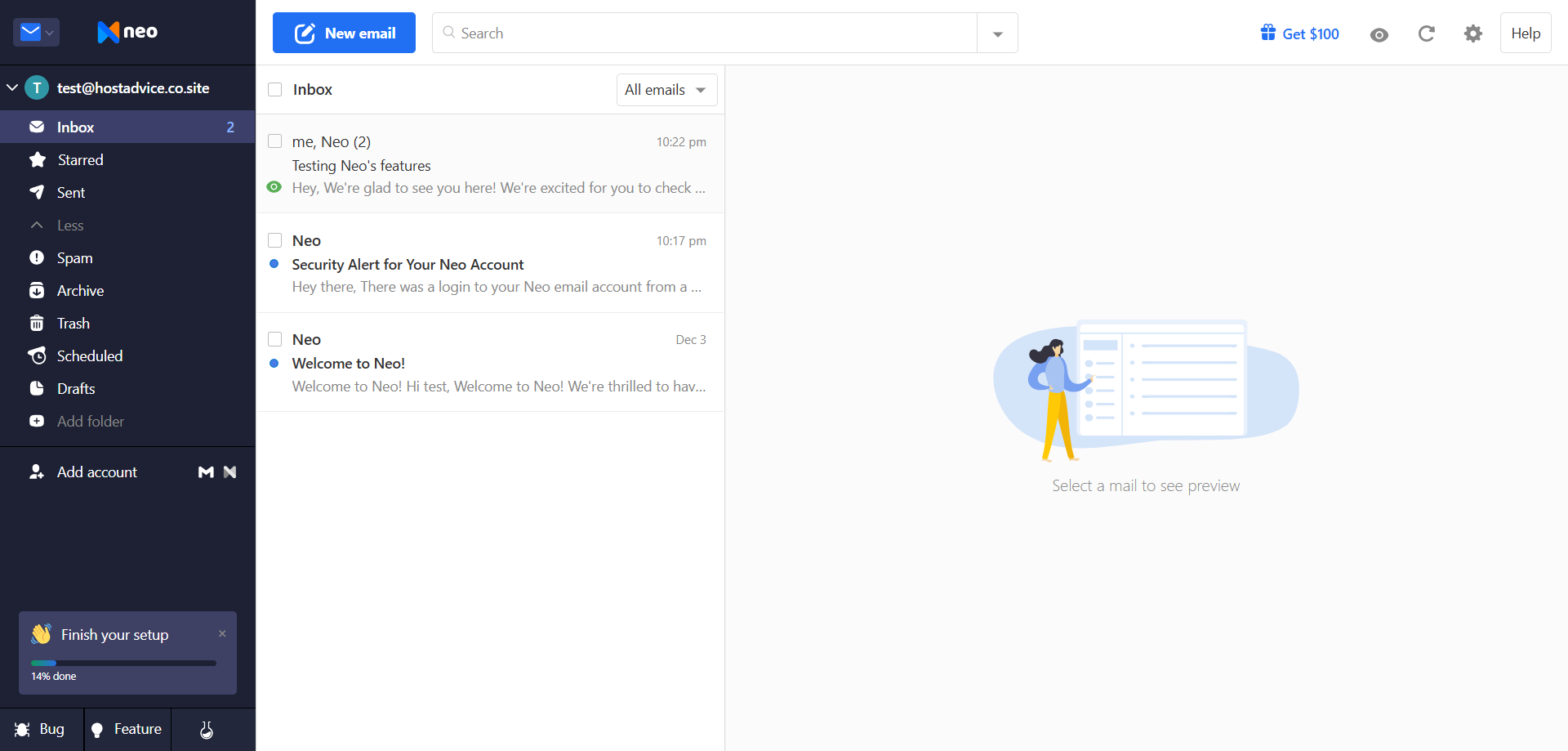Open Help
This screenshot has height=751, width=1568.
[1526, 33]
